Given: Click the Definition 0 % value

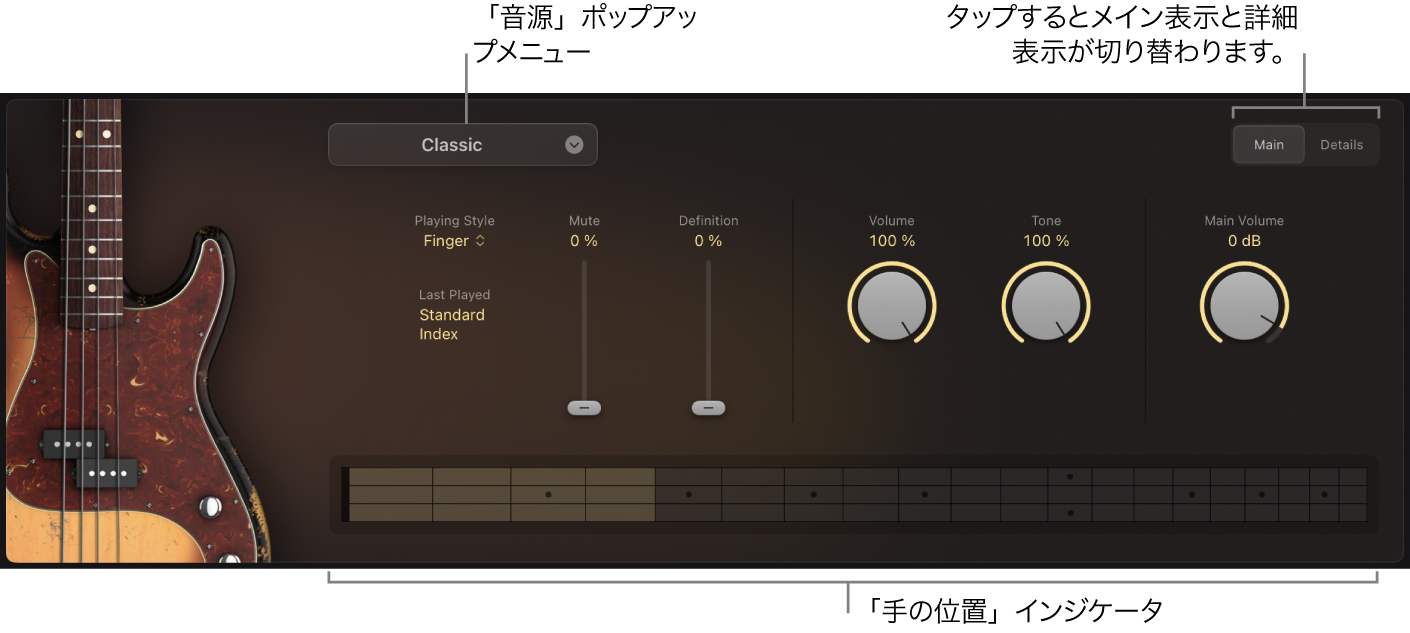Looking at the screenshot, I should 708,240.
